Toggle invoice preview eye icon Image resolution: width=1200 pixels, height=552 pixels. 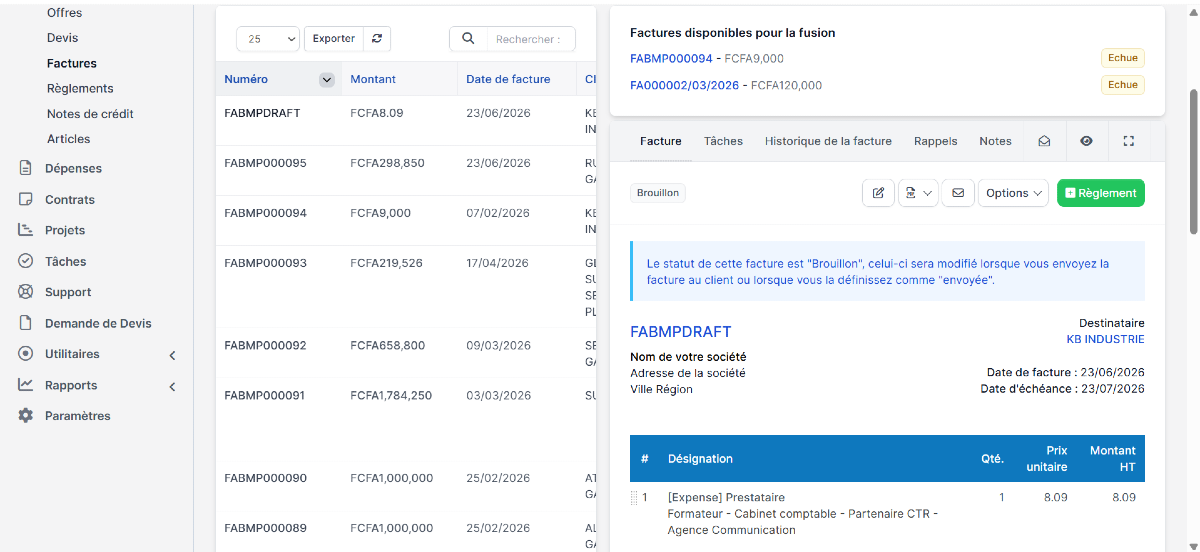point(1086,141)
